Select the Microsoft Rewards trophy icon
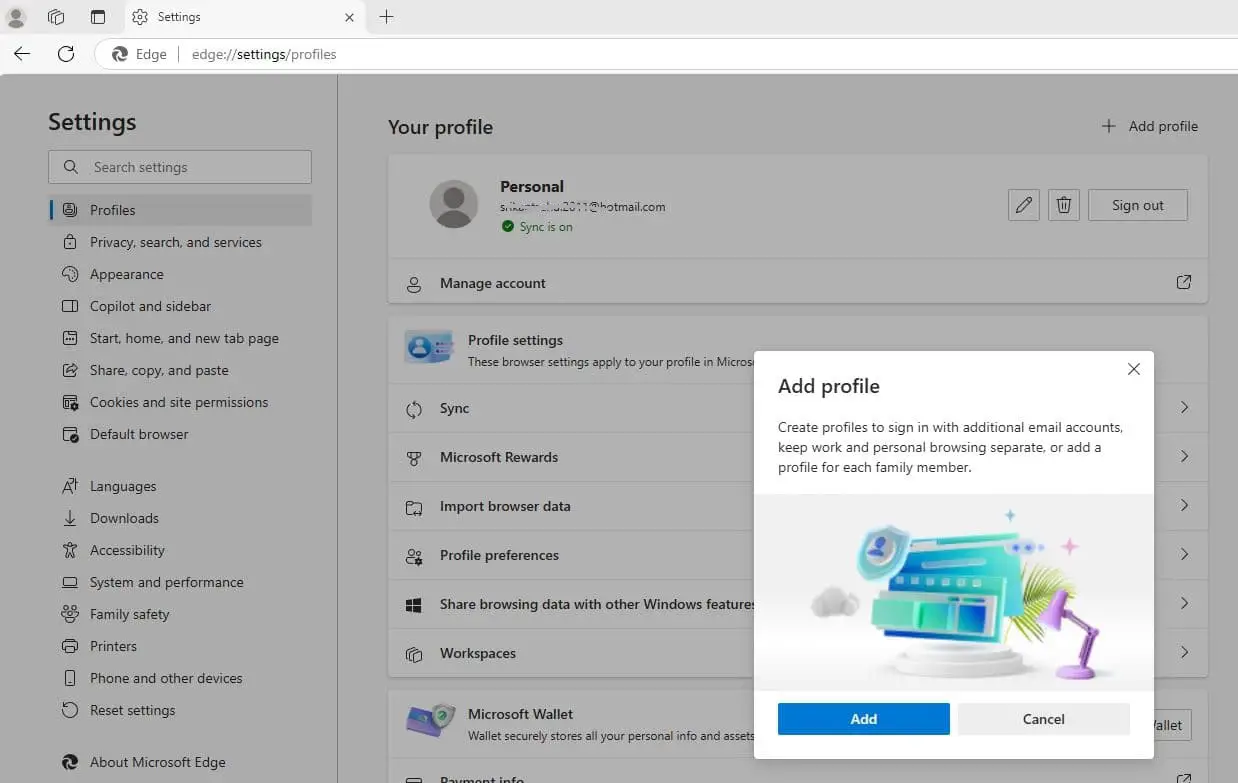The width and height of the screenshot is (1238, 783). (414, 457)
